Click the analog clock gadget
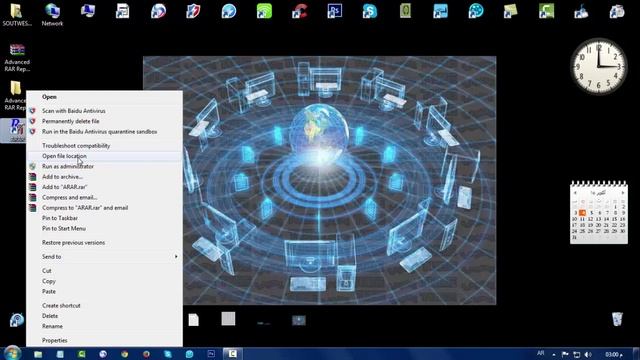This screenshot has width=640, height=360. tap(598, 66)
